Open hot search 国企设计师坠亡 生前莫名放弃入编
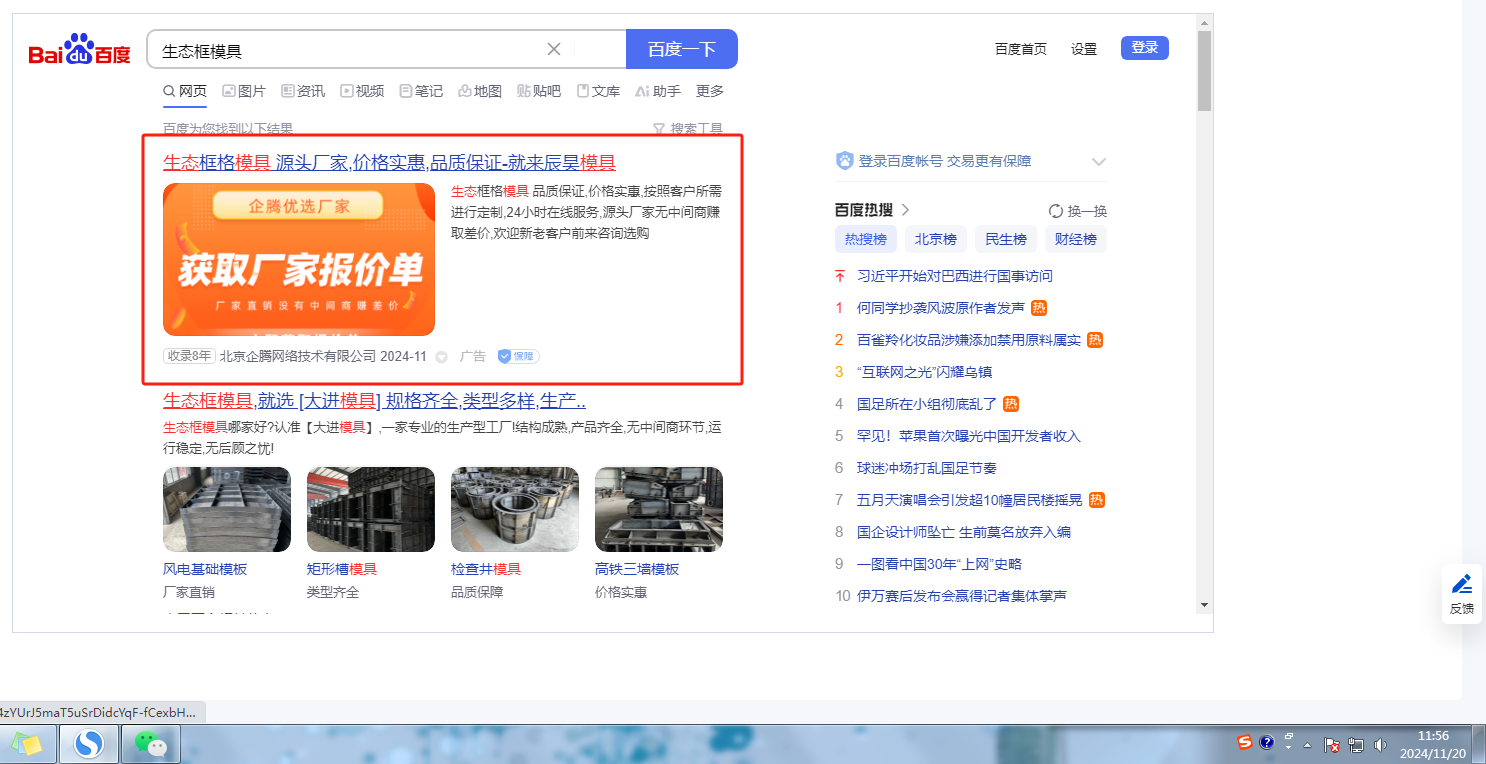The height and width of the screenshot is (764, 1486). click(x=964, y=532)
